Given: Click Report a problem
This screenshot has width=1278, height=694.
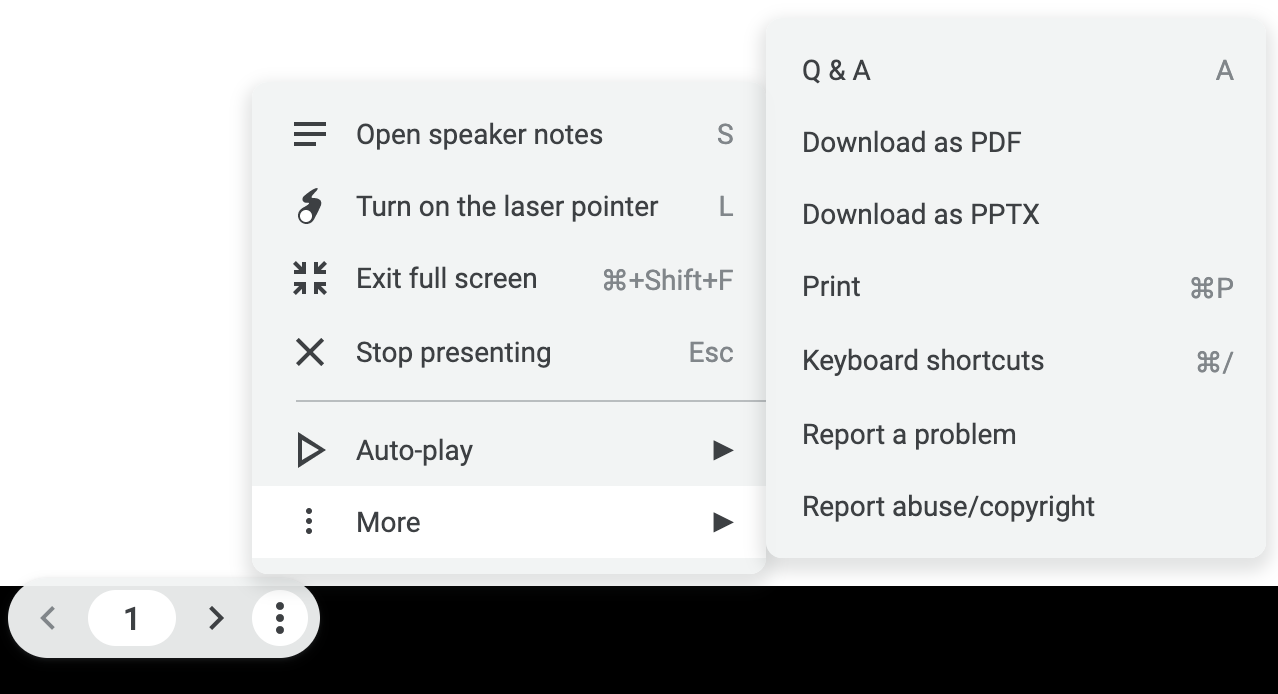Looking at the screenshot, I should click(x=909, y=434).
